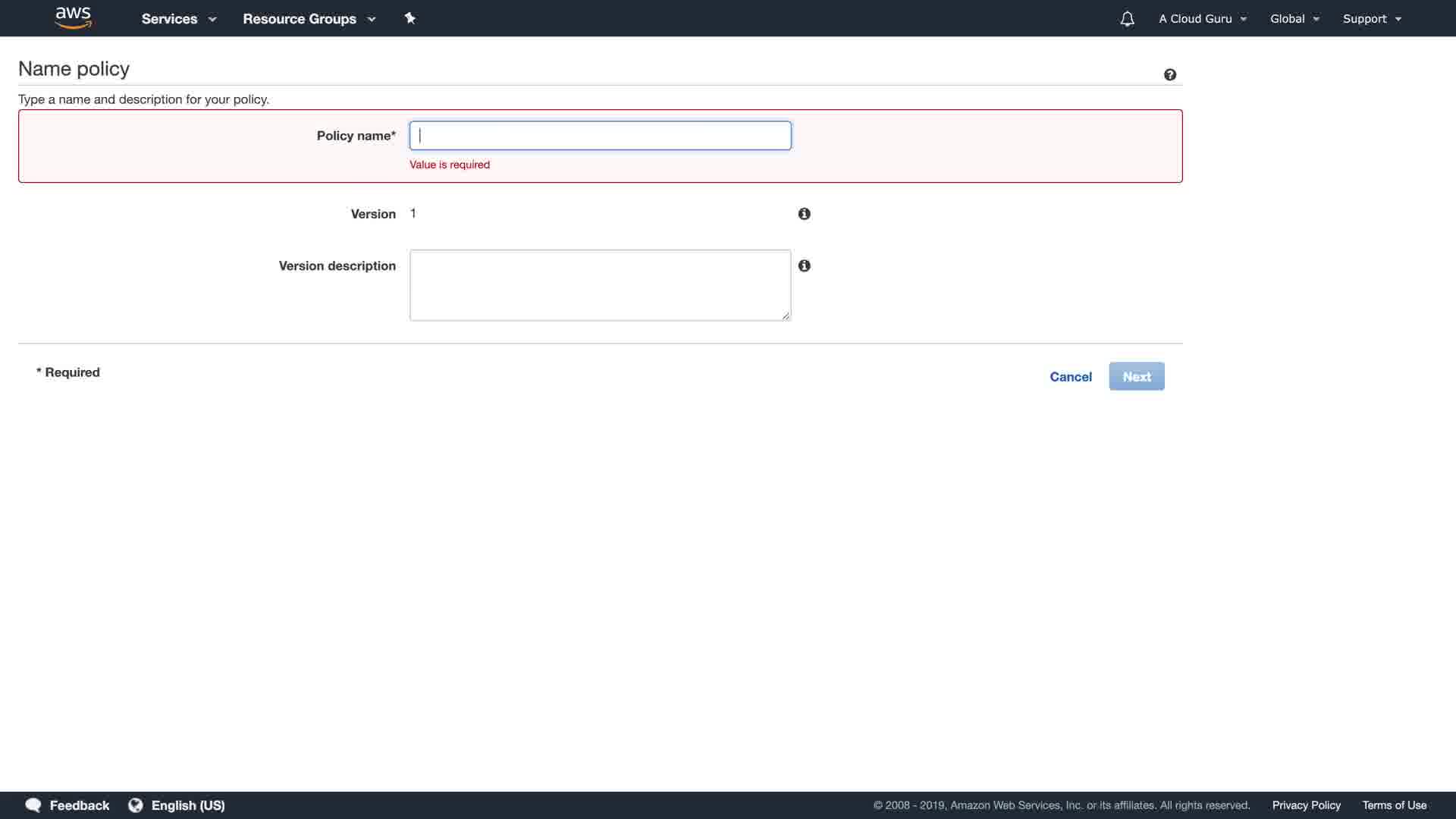The width and height of the screenshot is (1456, 819).
Task: Open the Global region dropdown
Action: pyautogui.click(x=1294, y=19)
